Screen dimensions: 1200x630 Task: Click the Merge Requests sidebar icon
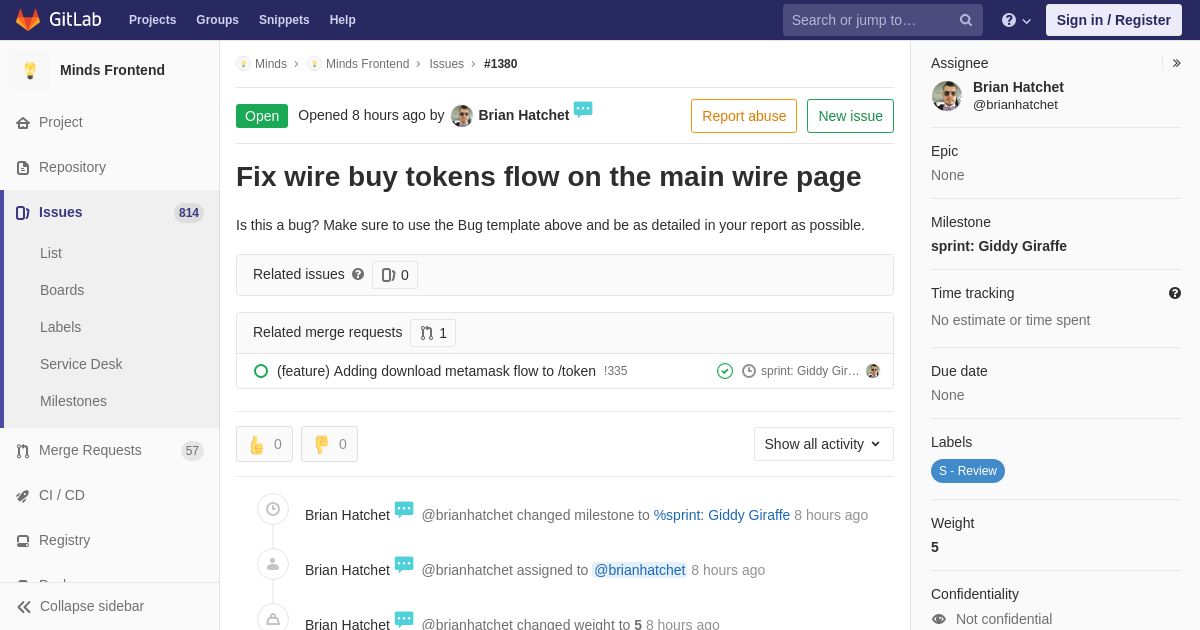pyautogui.click(x=23, y=451)
